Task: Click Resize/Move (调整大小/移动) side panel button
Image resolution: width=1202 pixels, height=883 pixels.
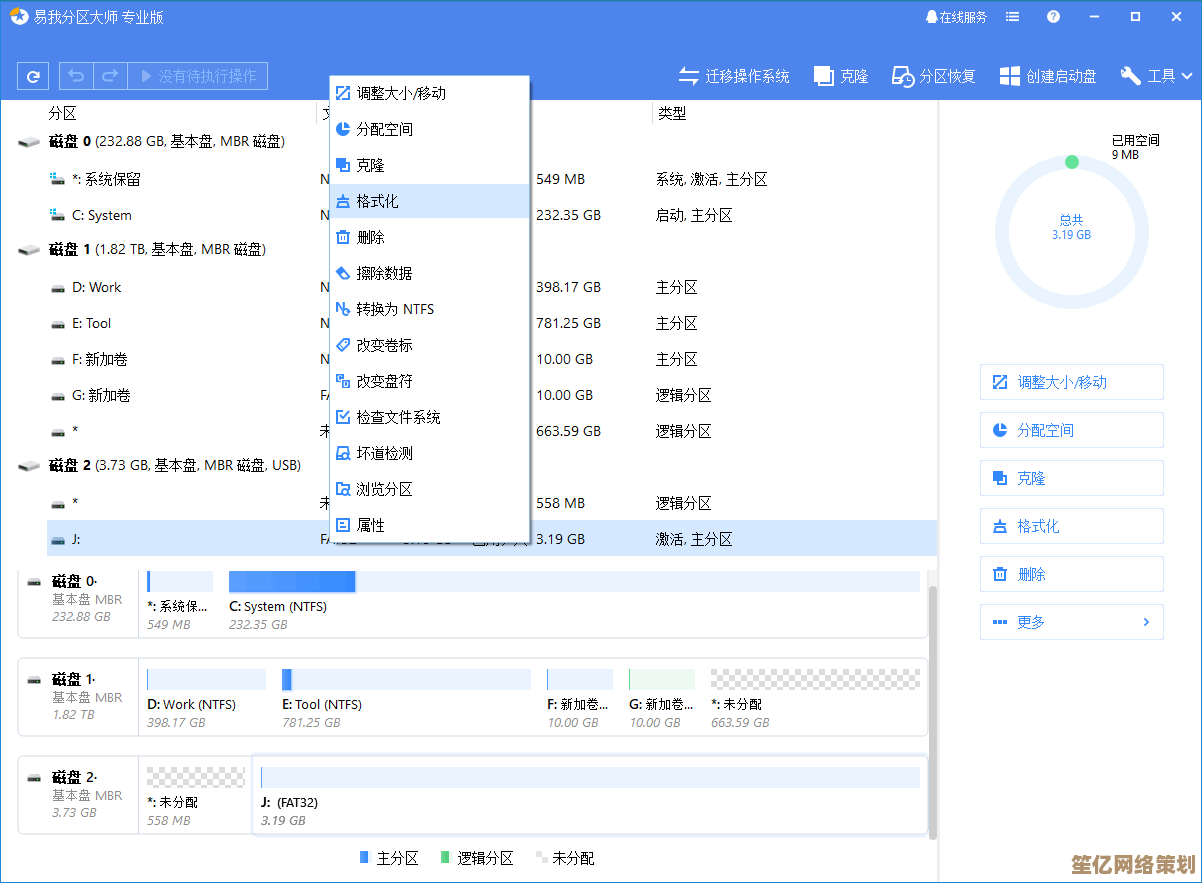Action: click(x=1071, y=382)
